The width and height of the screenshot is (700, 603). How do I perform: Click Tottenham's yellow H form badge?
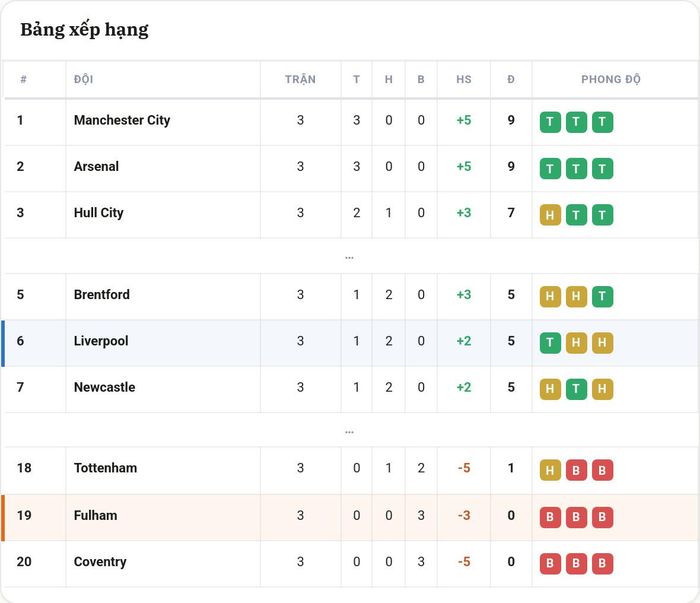click(550, 470)
